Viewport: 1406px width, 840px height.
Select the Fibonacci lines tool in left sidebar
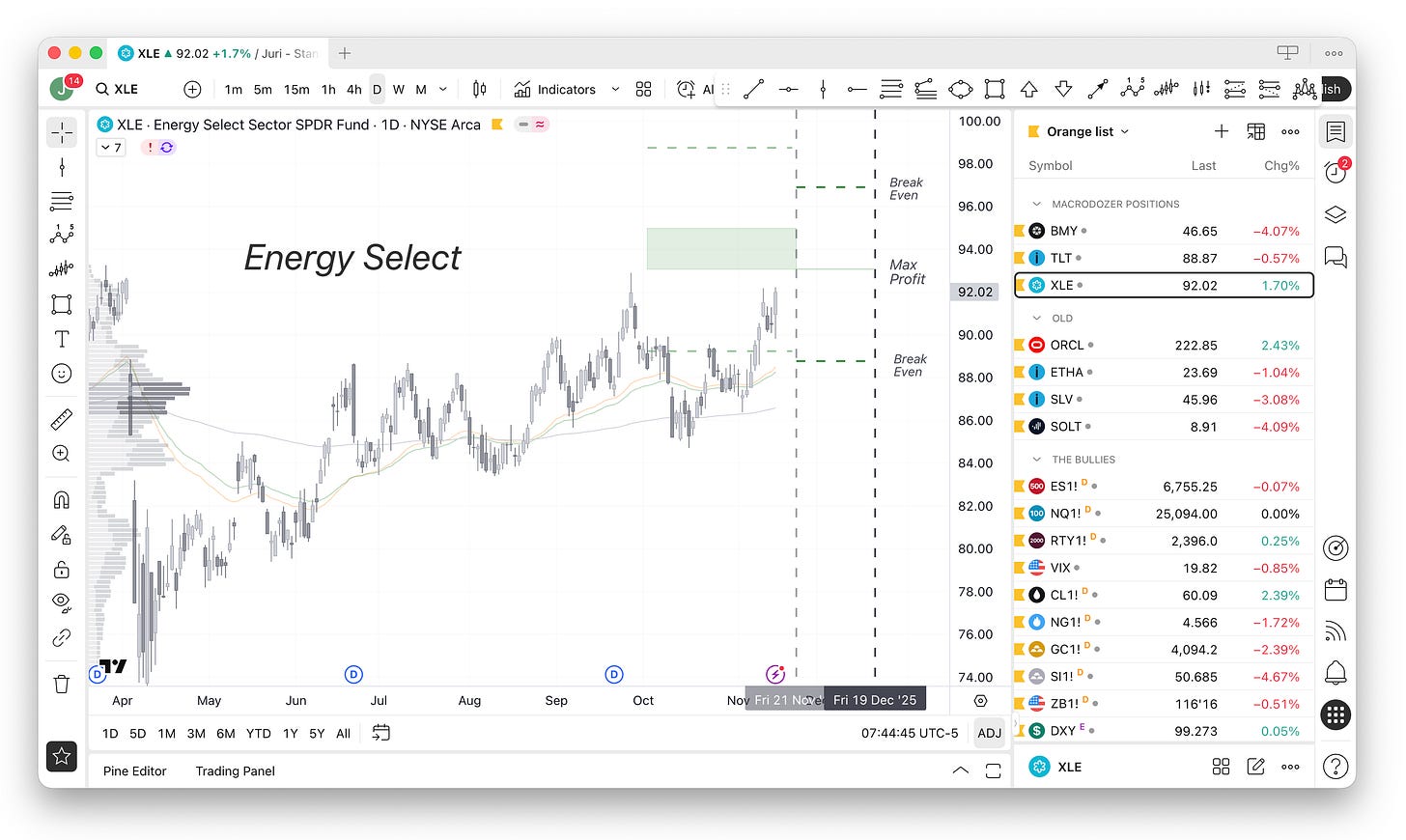click(x=62, y=202)
